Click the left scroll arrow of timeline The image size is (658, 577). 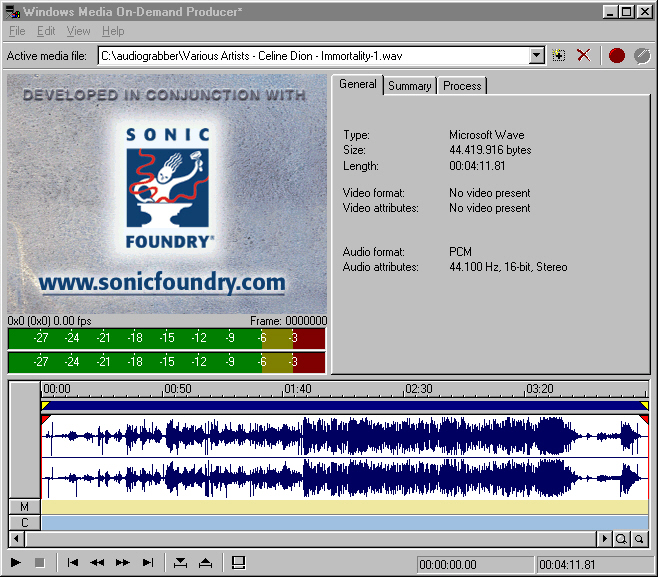point(16,538)
